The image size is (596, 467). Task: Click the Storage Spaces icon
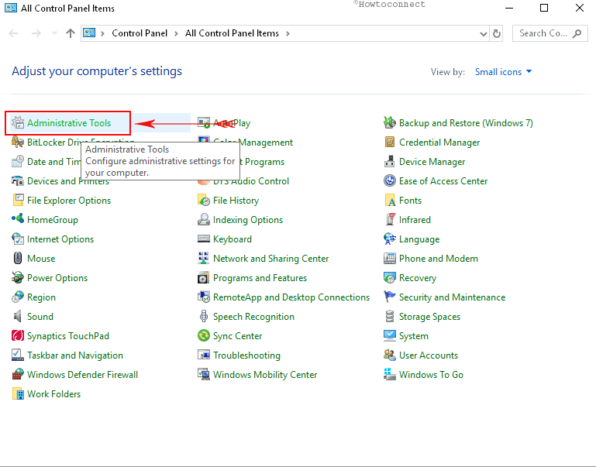[x=390, y=317]
